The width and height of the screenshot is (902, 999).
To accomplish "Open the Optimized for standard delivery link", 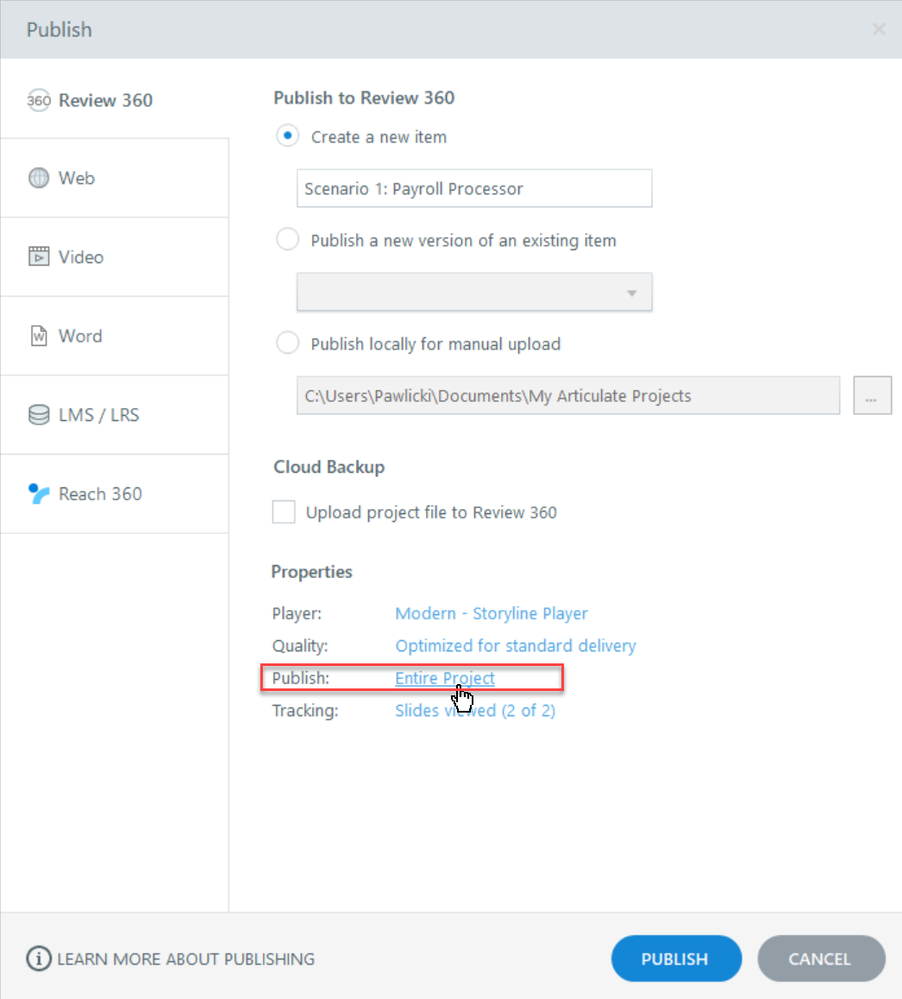I will 515,645.
